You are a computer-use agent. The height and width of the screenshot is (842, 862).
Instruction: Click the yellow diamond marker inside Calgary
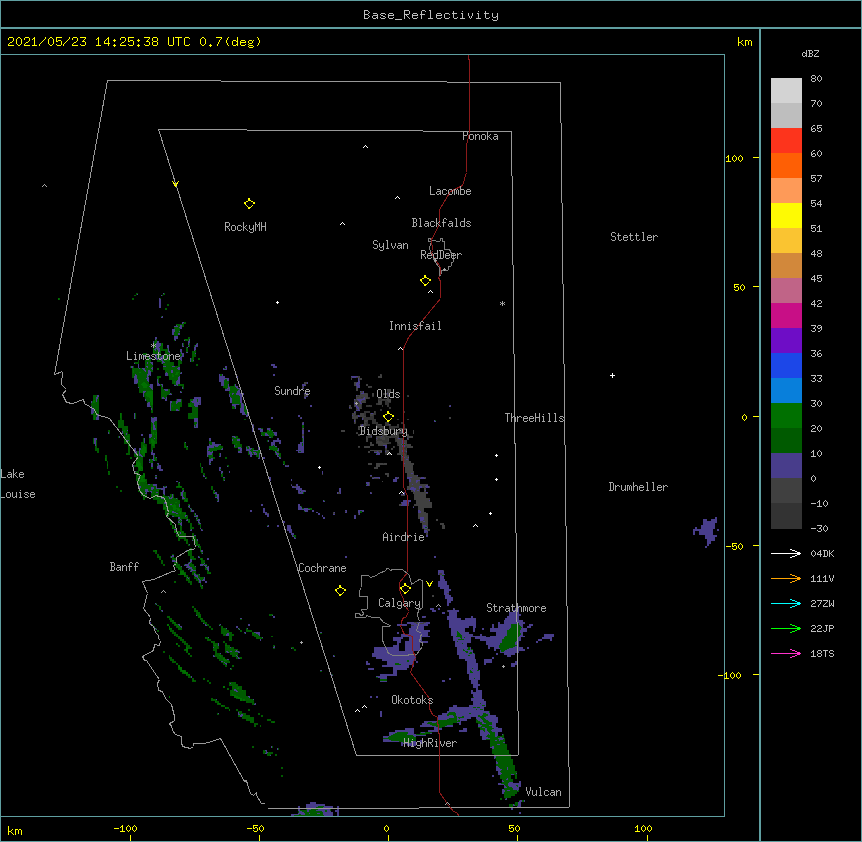[405, 589]
